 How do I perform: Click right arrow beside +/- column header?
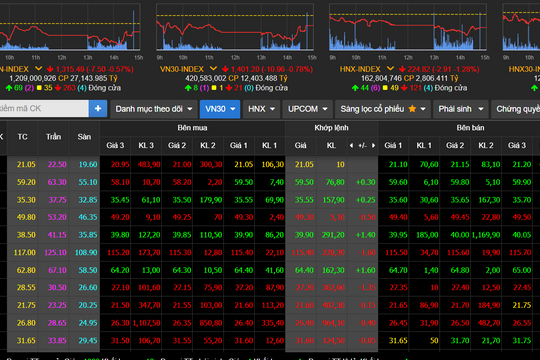(373, 146)
